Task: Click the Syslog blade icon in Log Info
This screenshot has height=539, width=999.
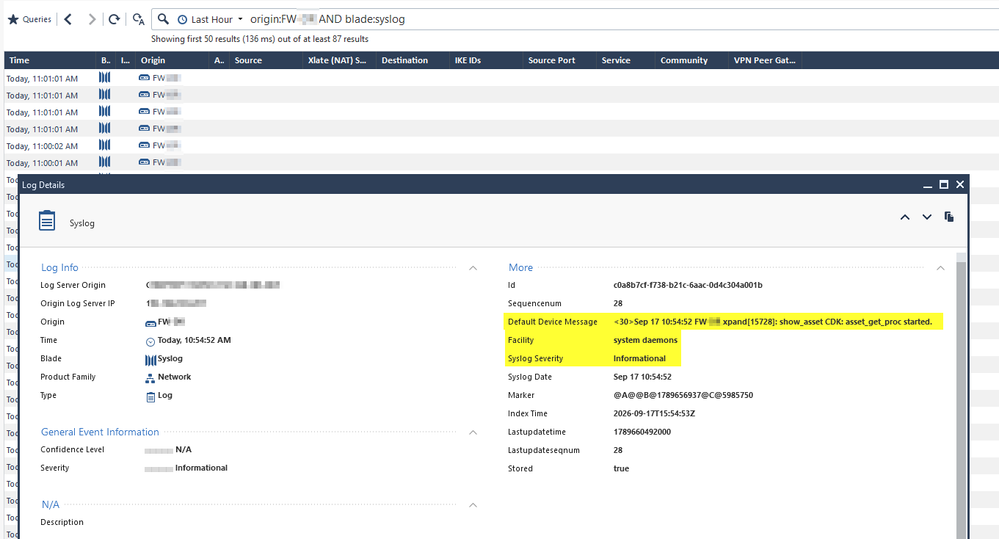Action: (x=150, y=360)
